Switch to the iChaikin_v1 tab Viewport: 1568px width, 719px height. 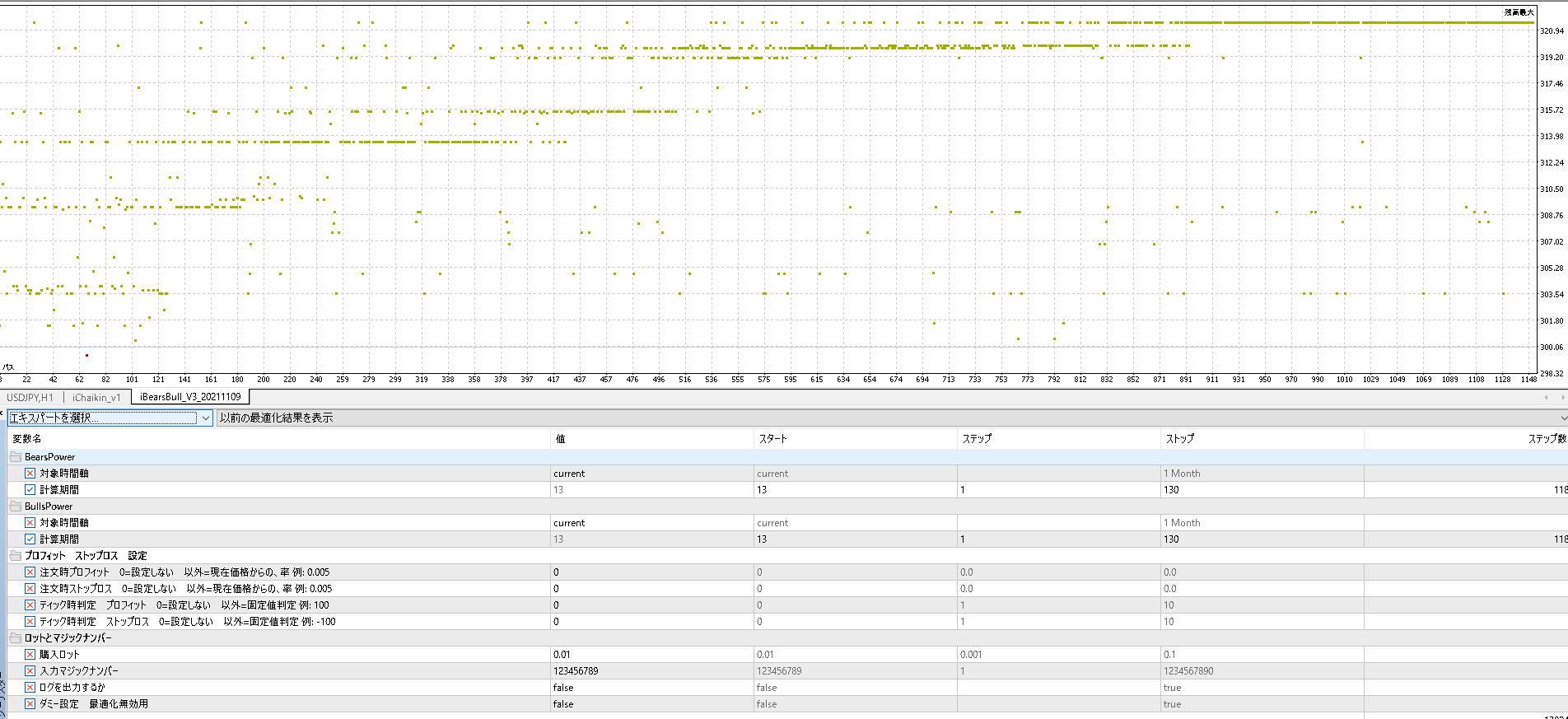(x=96, y=397)
